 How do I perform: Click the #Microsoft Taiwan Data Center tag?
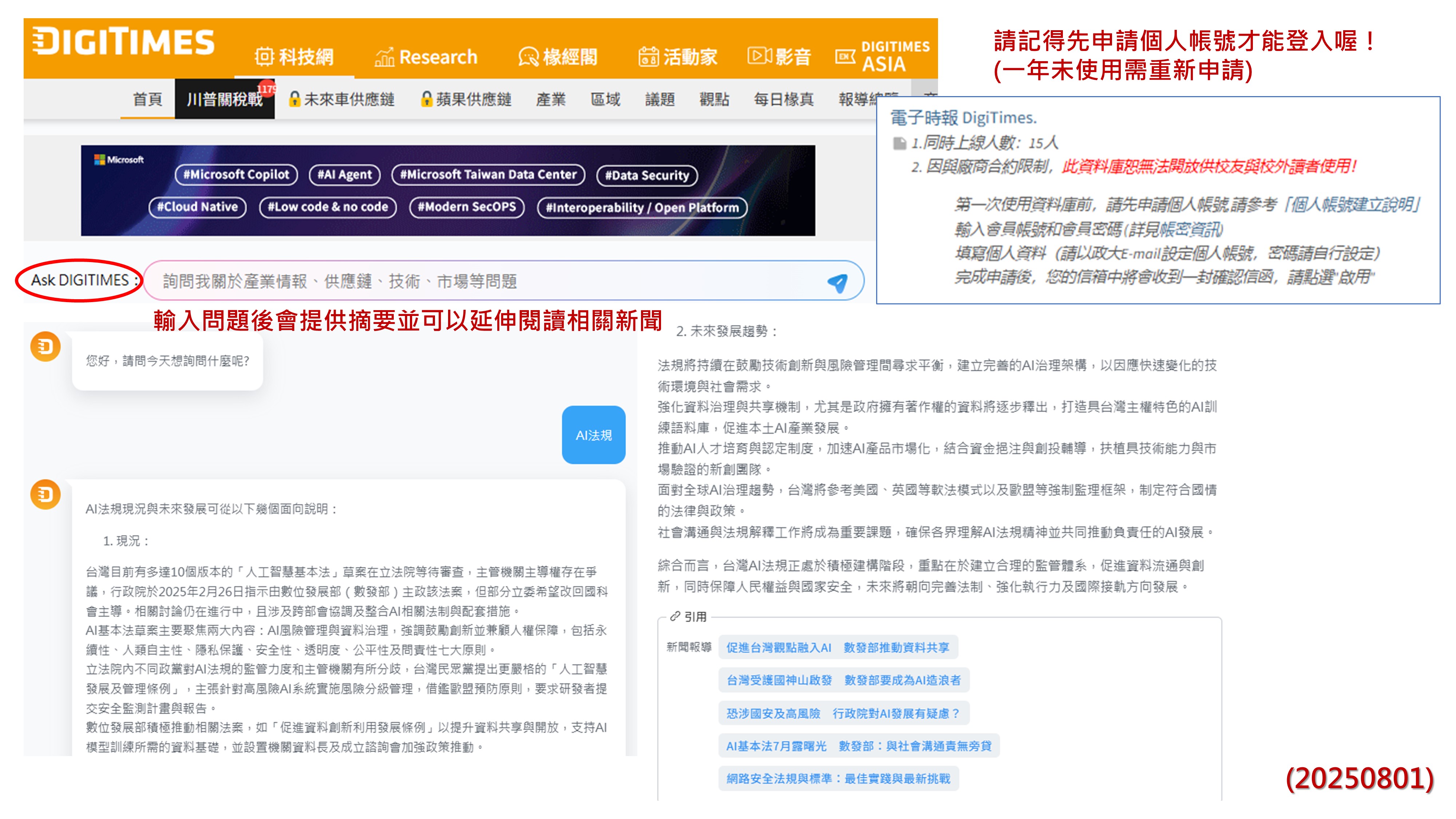click(x=488, y=175)
